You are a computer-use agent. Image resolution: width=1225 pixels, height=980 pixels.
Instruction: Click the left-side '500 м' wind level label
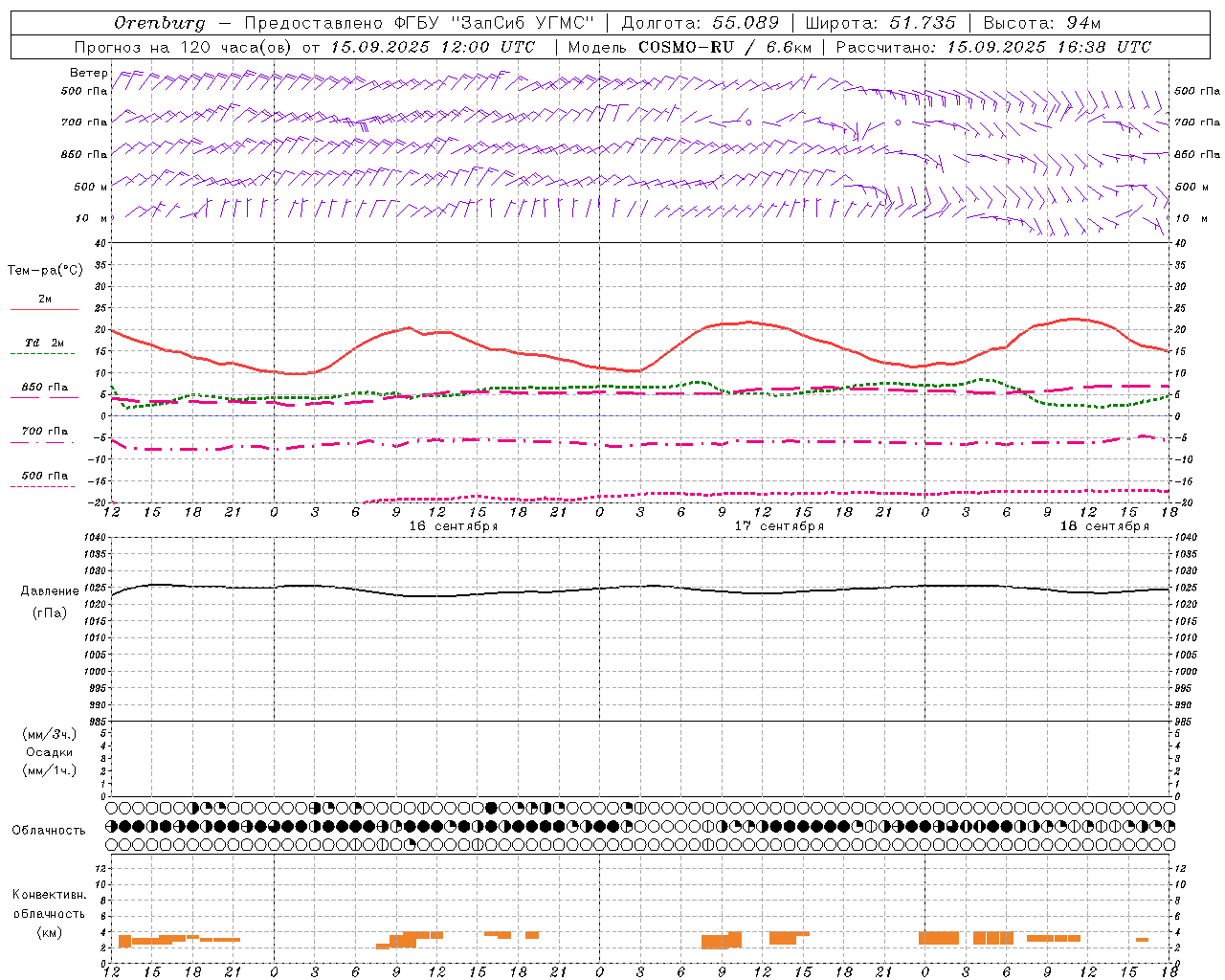click(x=91, y=187)
